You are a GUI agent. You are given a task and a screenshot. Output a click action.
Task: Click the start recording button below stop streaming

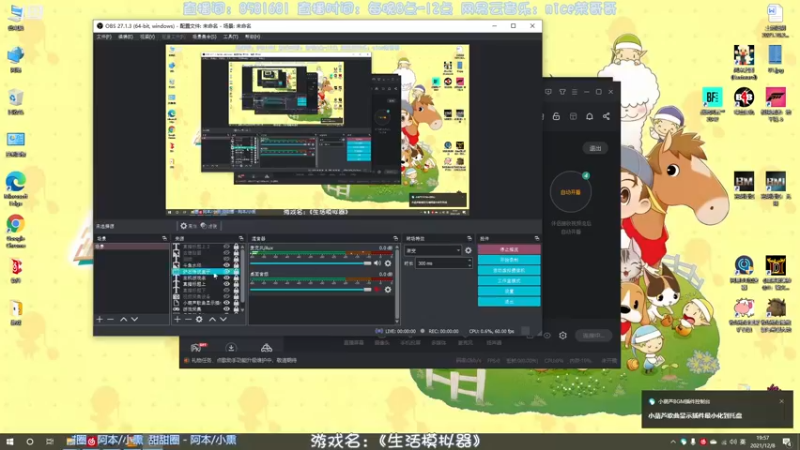[509, 260]
